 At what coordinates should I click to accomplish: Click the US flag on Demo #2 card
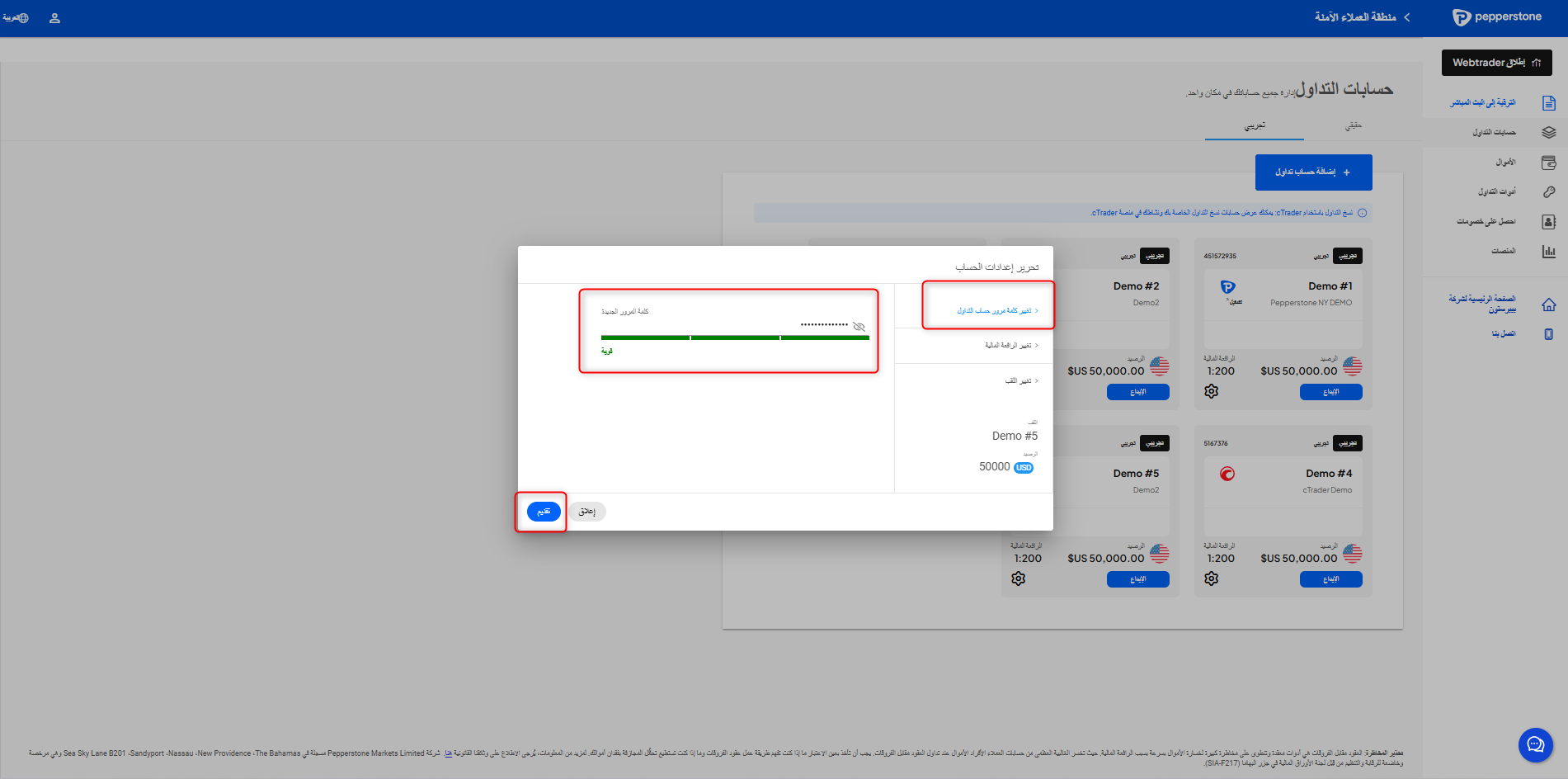[x=1160, y=366]
